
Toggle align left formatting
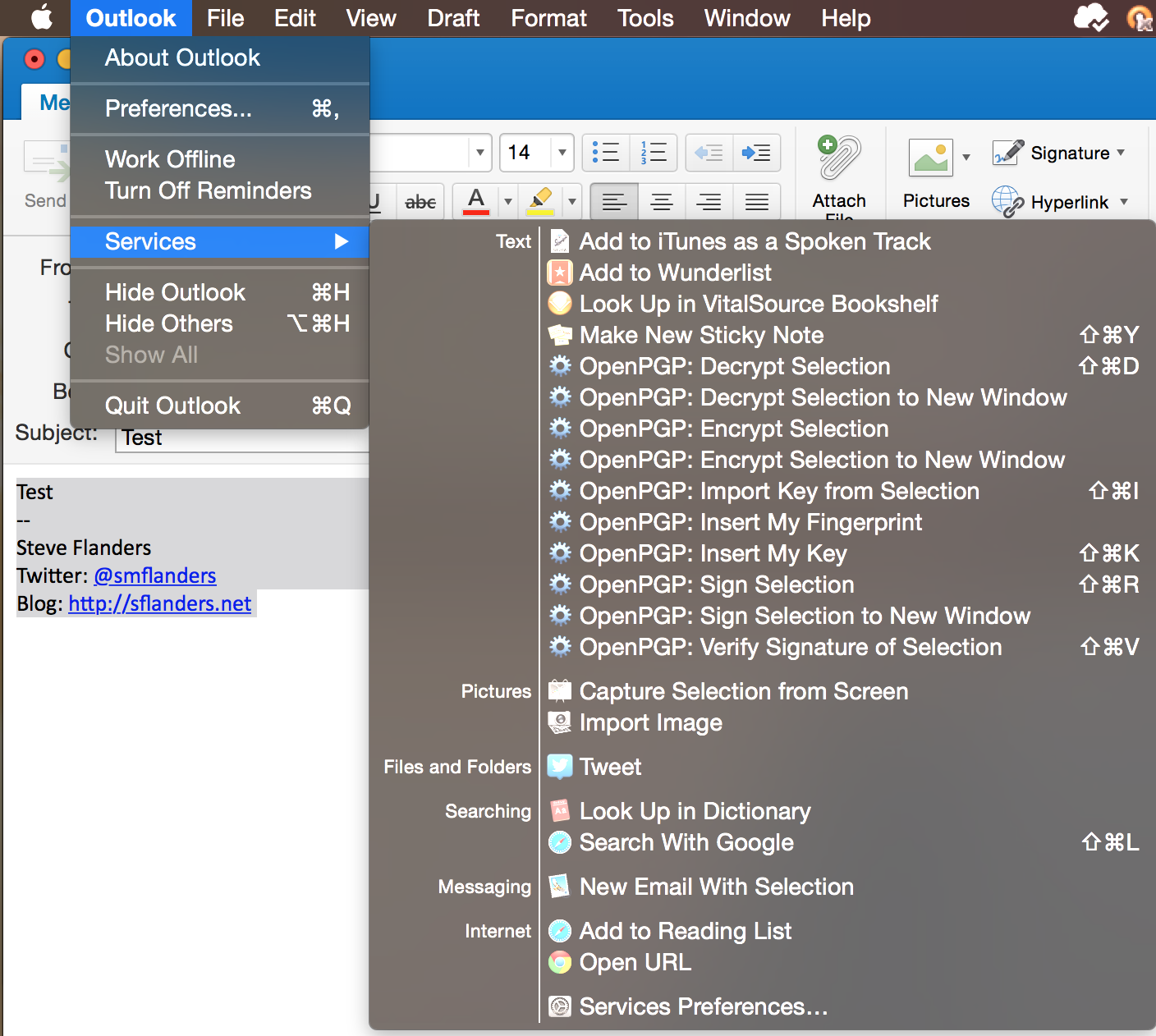tap(614, 202)
